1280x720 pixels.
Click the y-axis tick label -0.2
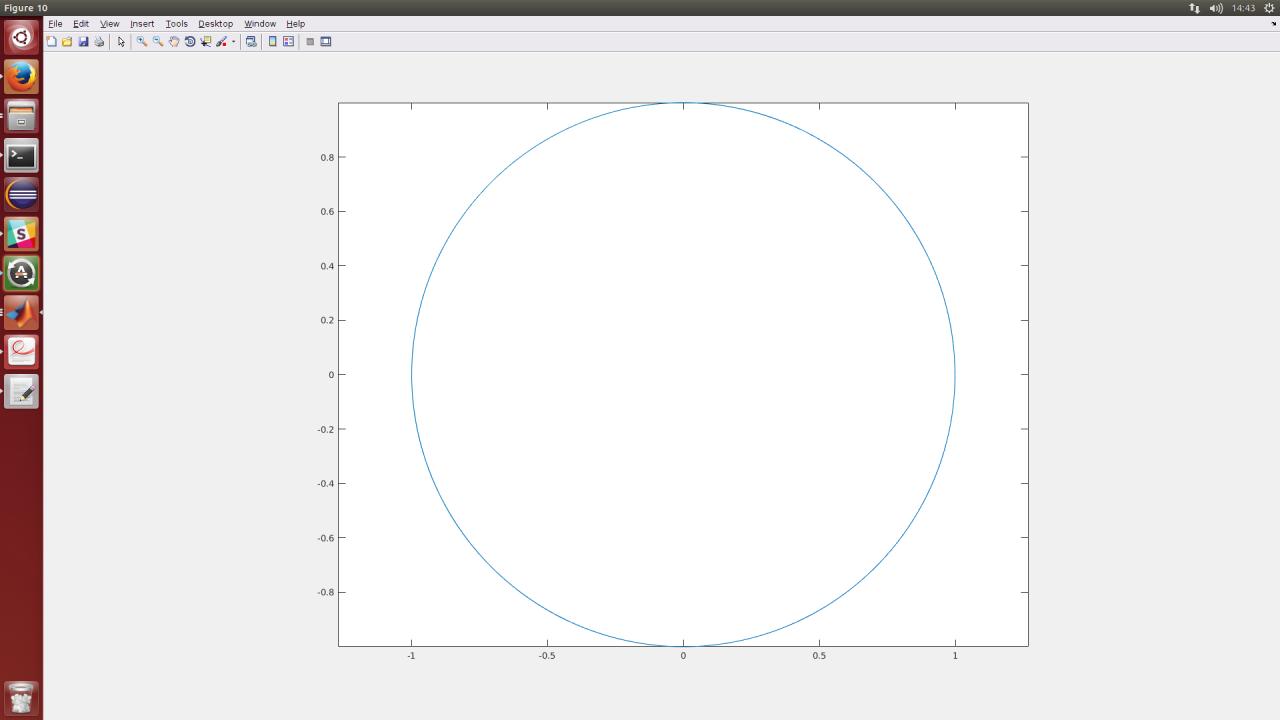[x=325, y=429]
